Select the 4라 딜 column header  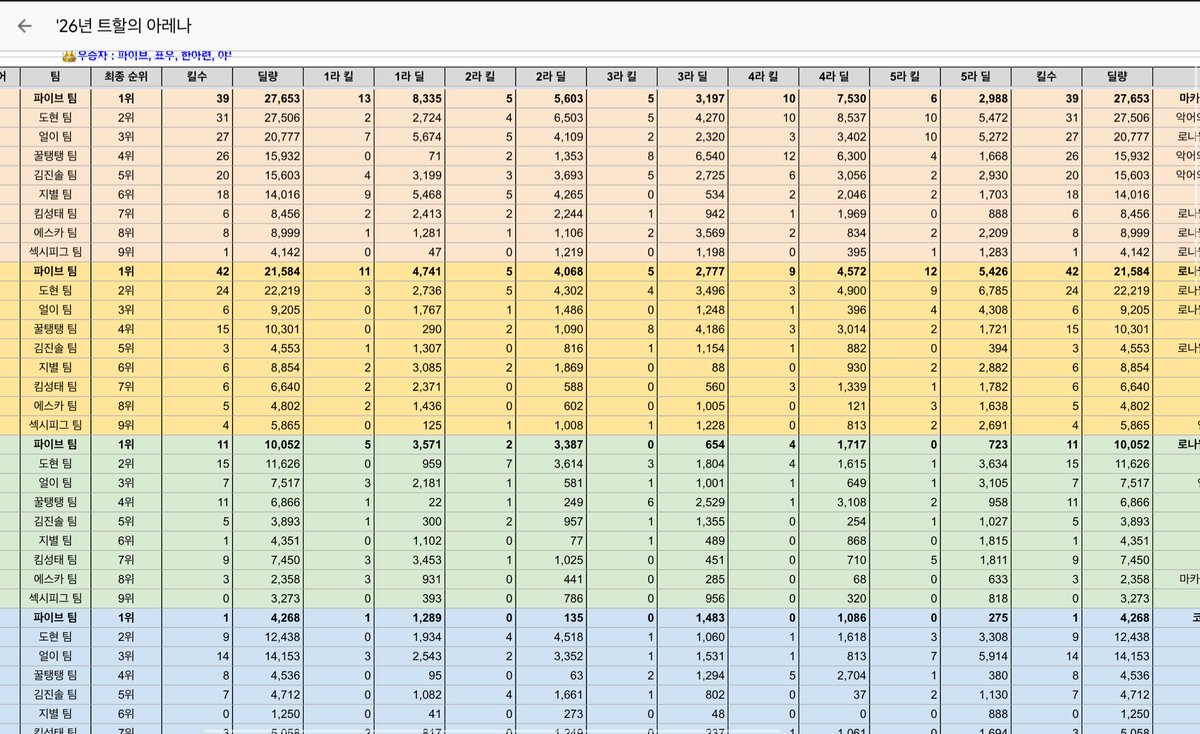coord(835,76)
